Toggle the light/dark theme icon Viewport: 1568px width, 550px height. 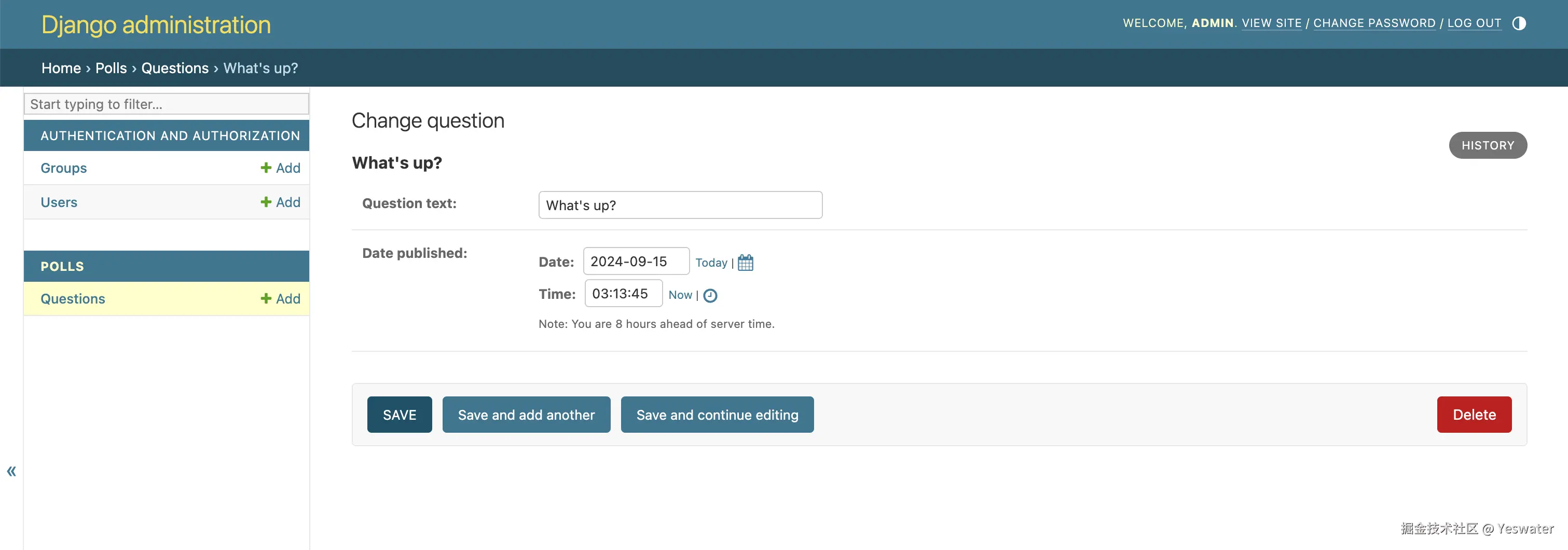pos(1519,23)
